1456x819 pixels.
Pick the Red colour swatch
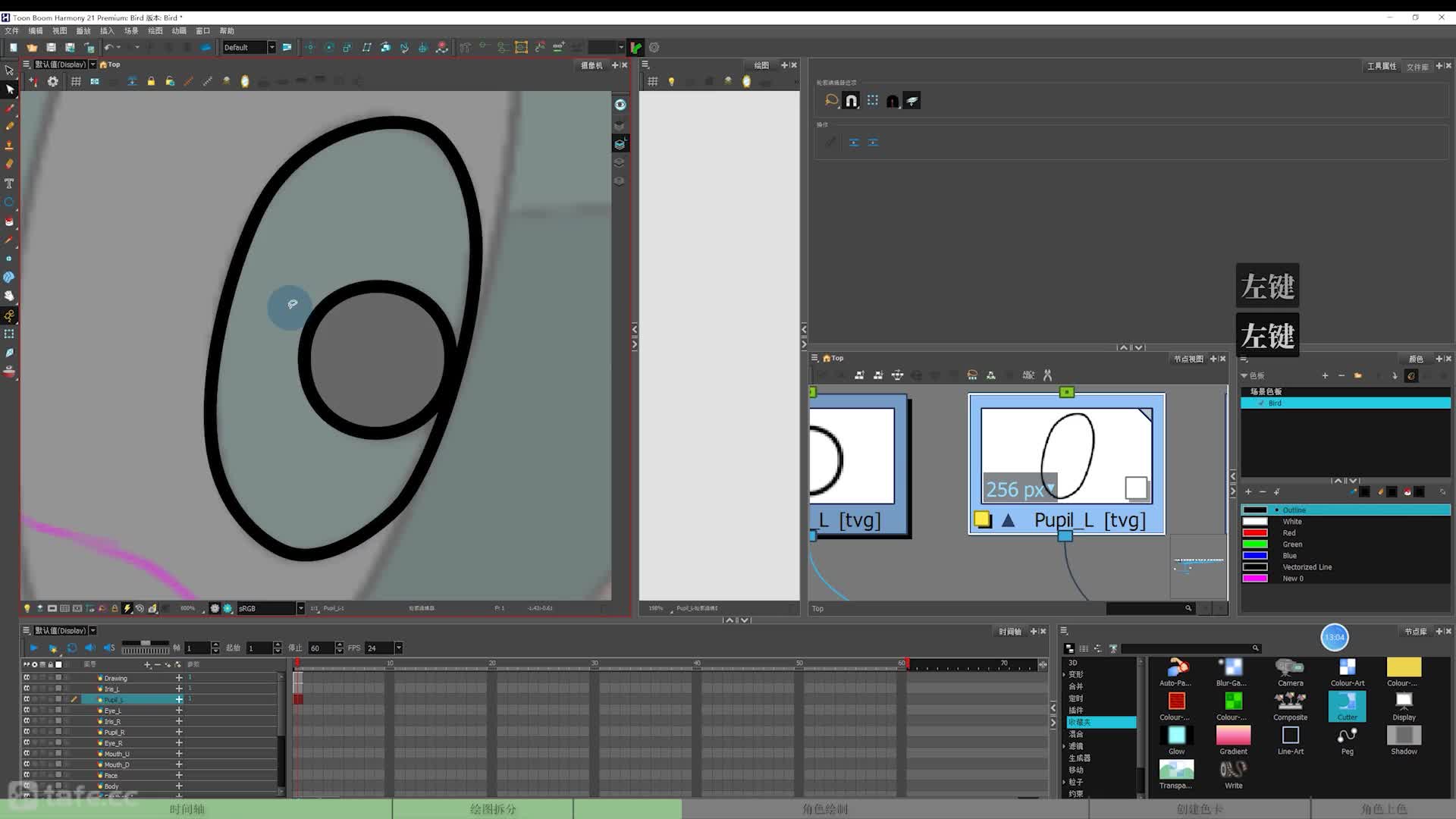pyautogui.click(x=1255, y=533)
